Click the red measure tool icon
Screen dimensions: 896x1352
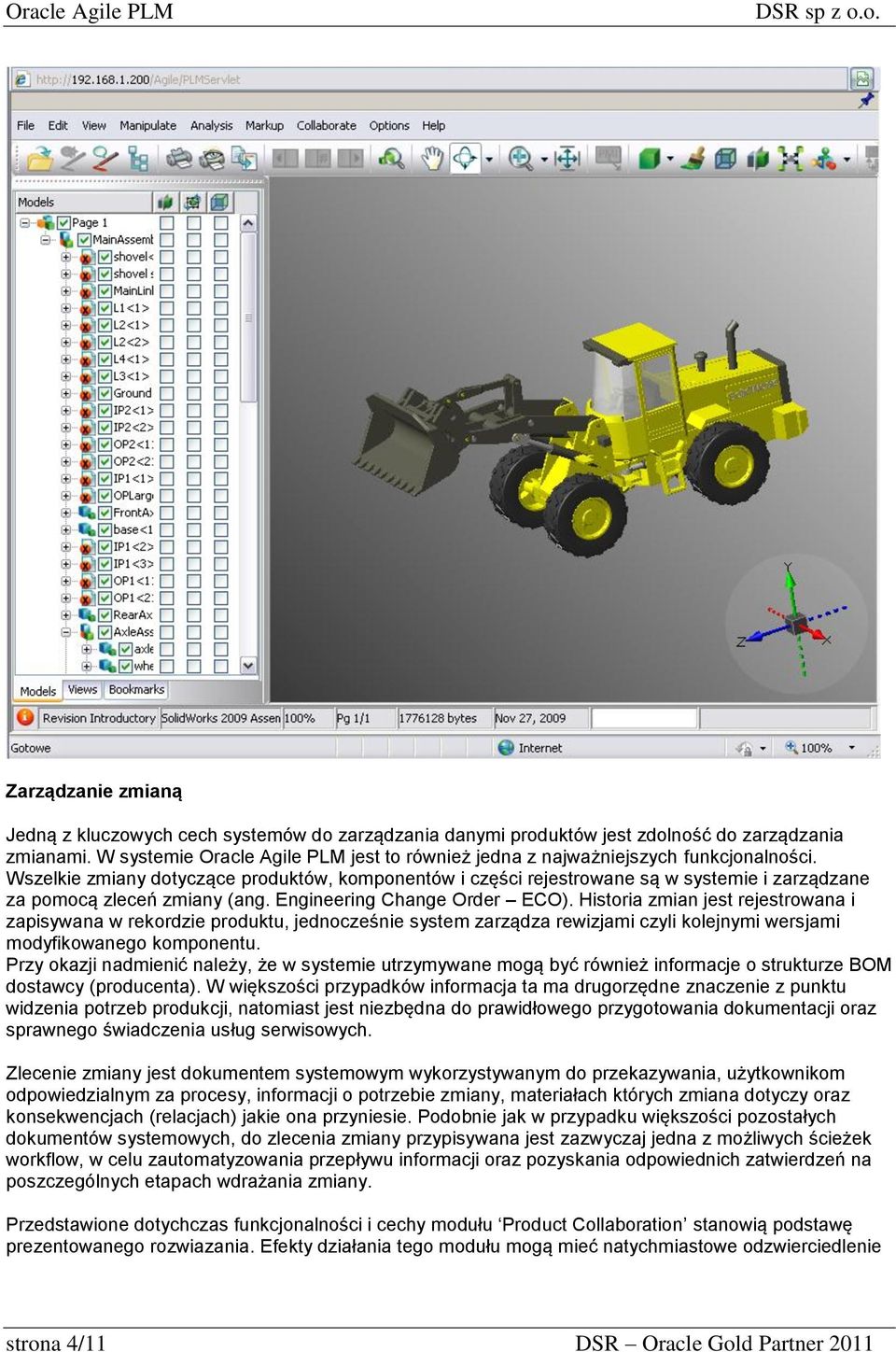pyautogui.click(x=105, y=159)
